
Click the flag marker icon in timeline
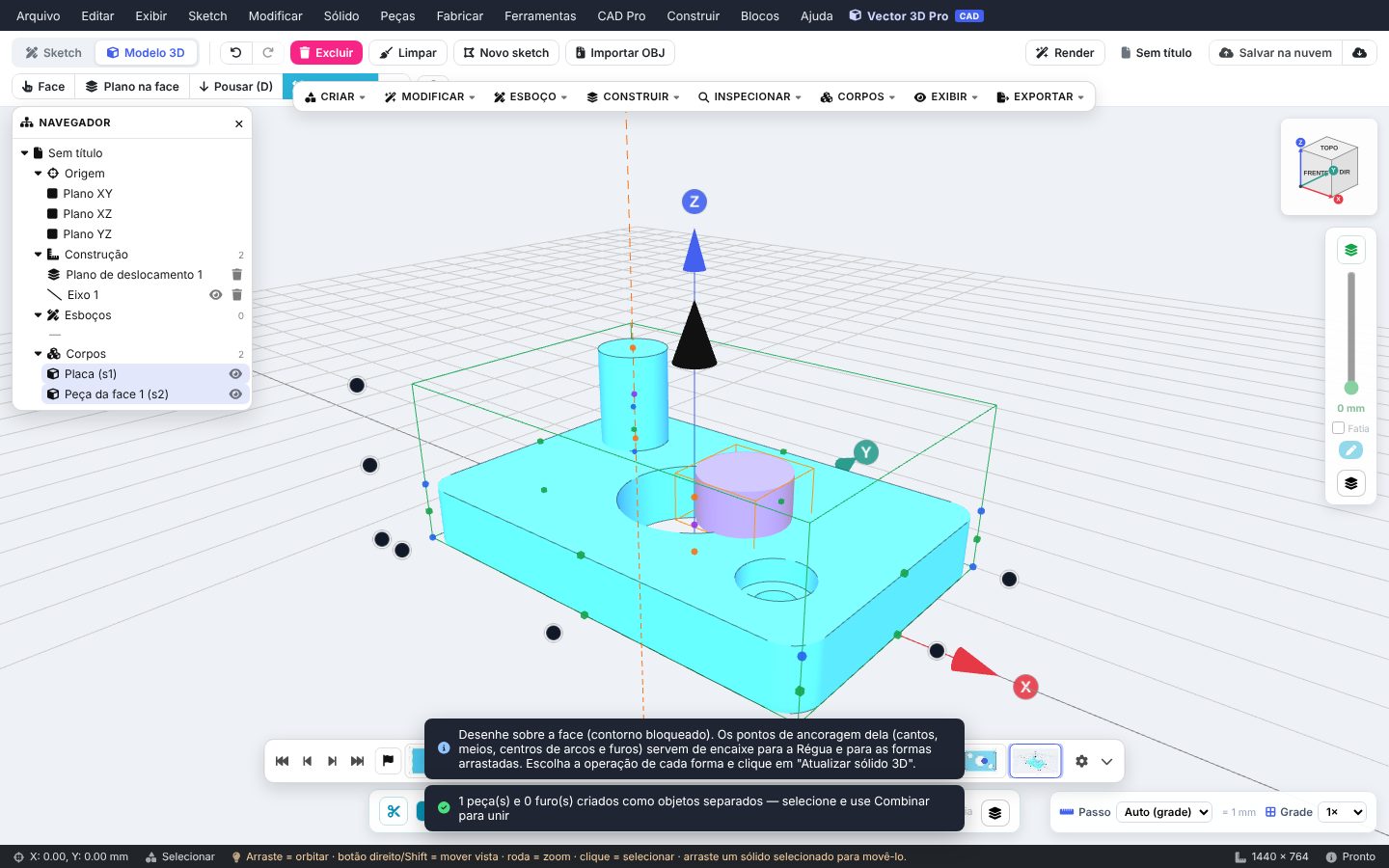pyautogui.click(x=388, y=761)
